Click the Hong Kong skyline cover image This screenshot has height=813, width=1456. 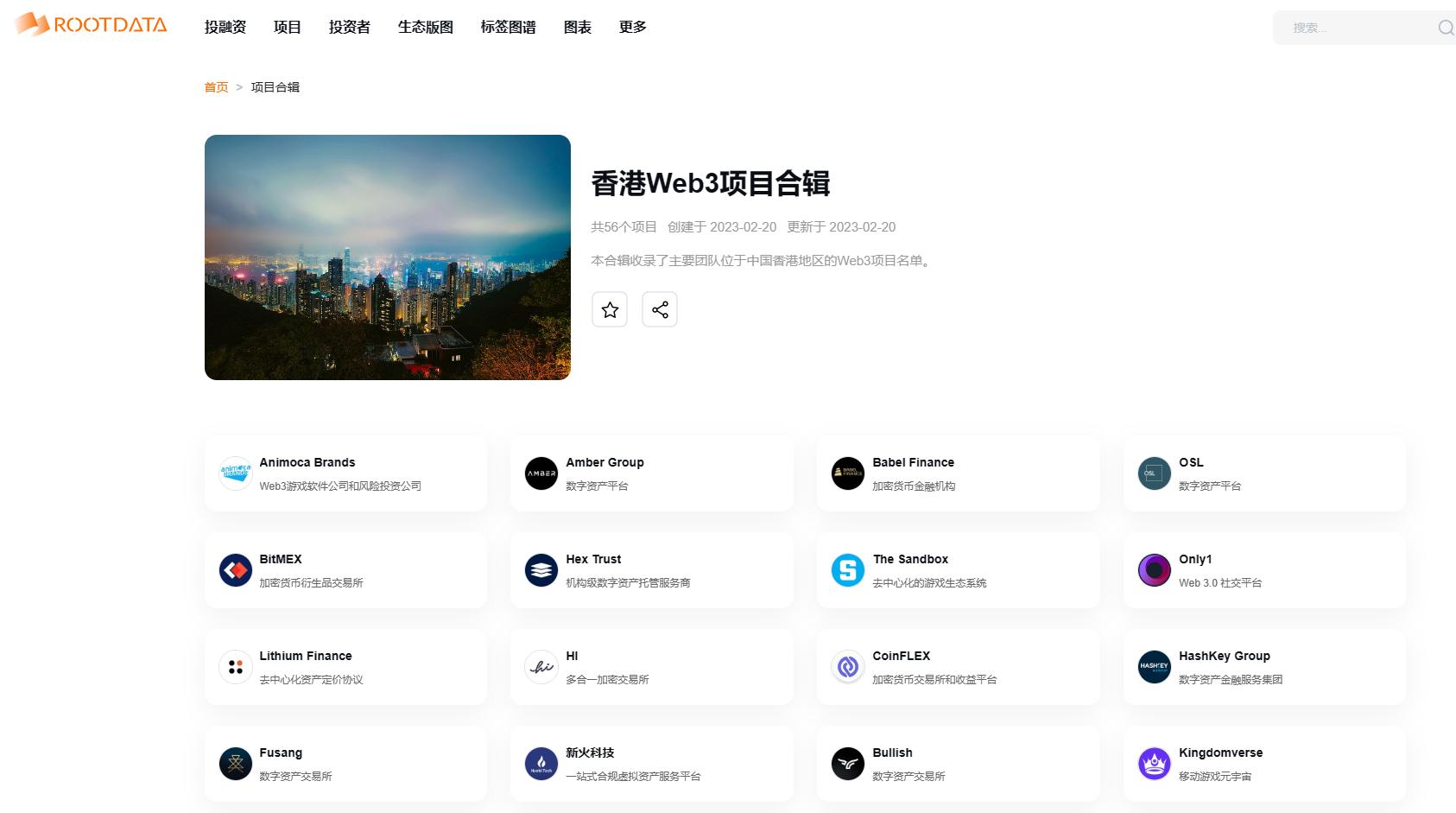point(387,257)
